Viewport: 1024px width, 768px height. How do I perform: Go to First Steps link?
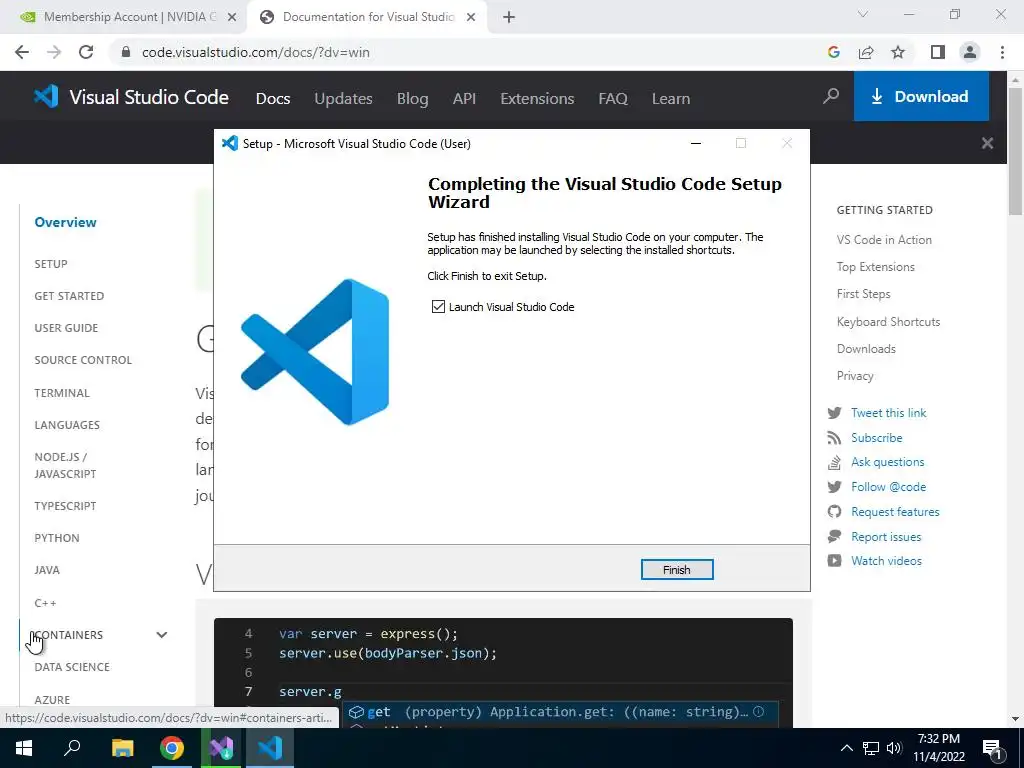[x=863, y=294]
